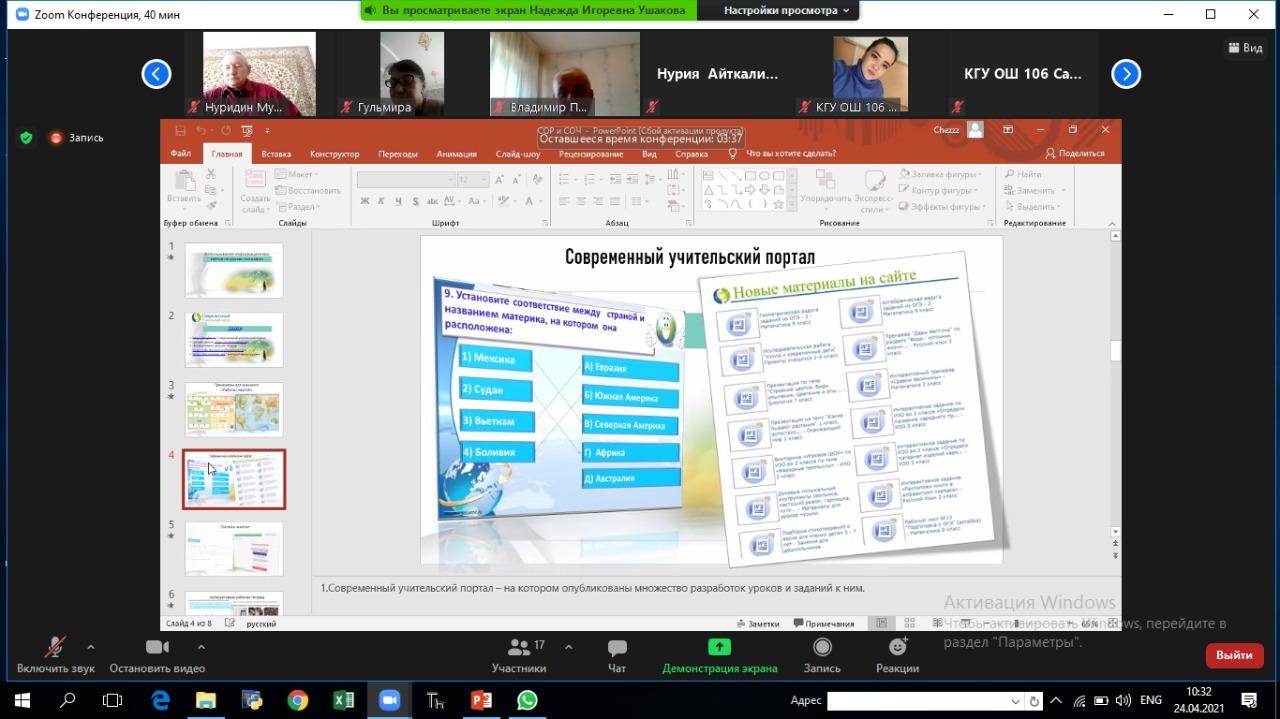Select Владимир participant video tile

click(565, 74)
